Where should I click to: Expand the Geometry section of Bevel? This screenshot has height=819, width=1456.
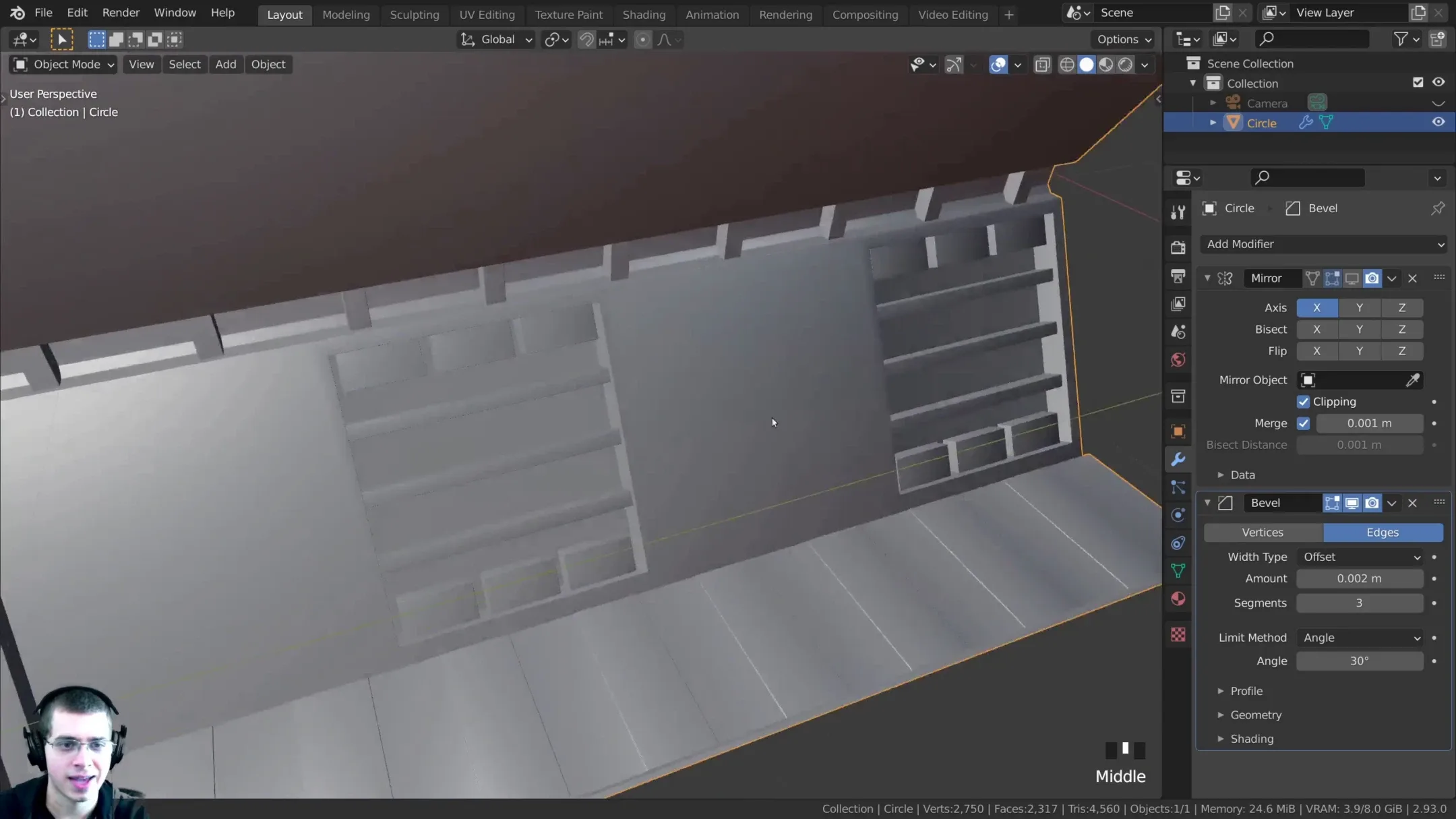click(x=1255, y=715)
